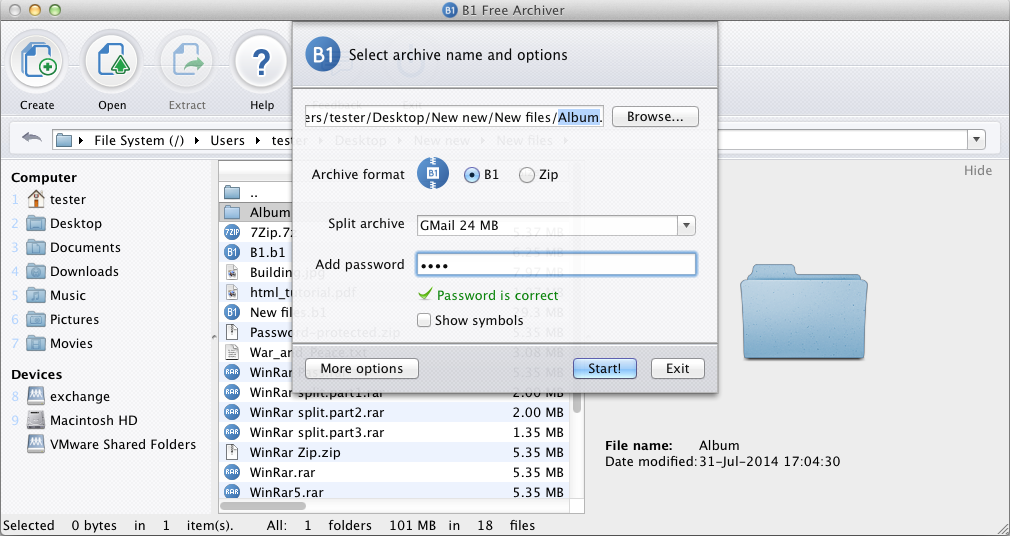Click the Help question mark icon
Screen dimensions: 1010x536
pyautogui.click(x=262, y=62)
